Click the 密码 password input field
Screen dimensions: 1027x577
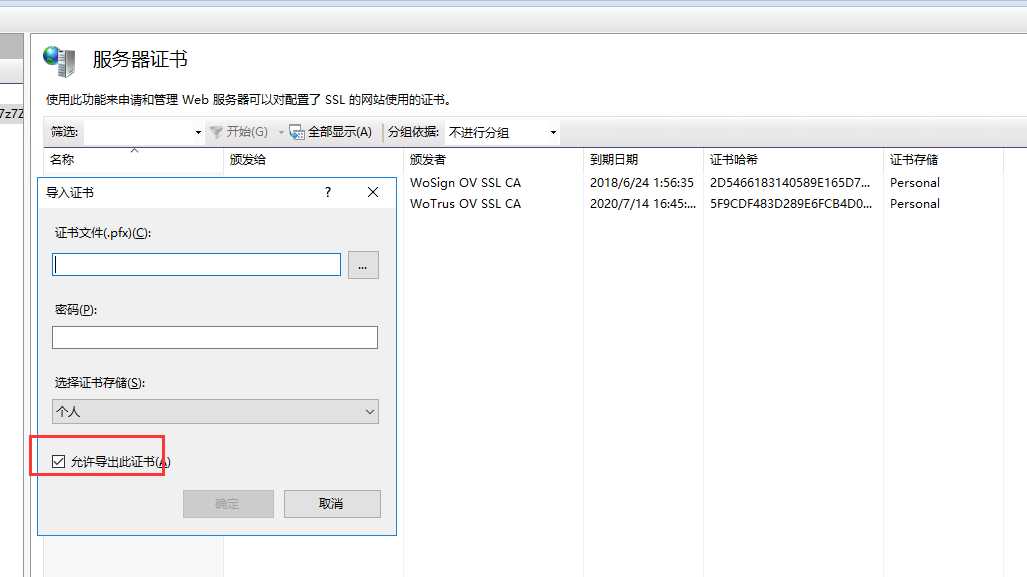pos(214,337)
